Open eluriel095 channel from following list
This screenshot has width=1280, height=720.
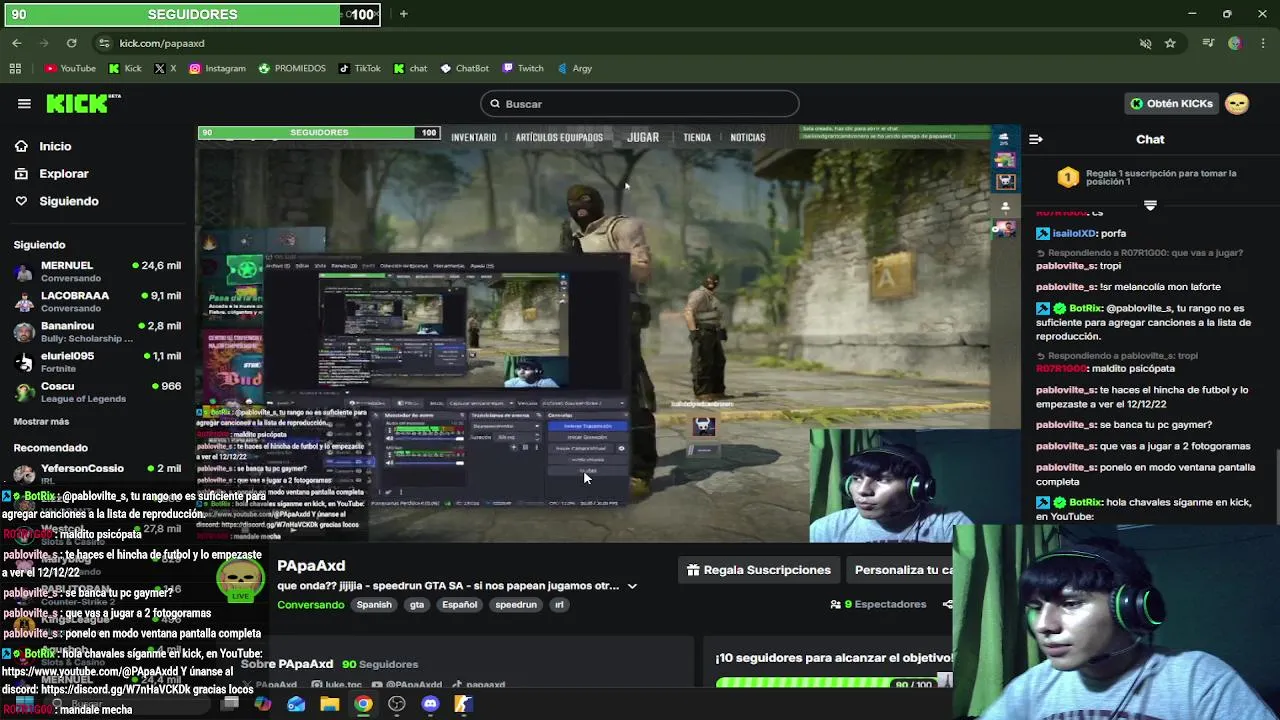pyautogui.click(x=97, y=361)
